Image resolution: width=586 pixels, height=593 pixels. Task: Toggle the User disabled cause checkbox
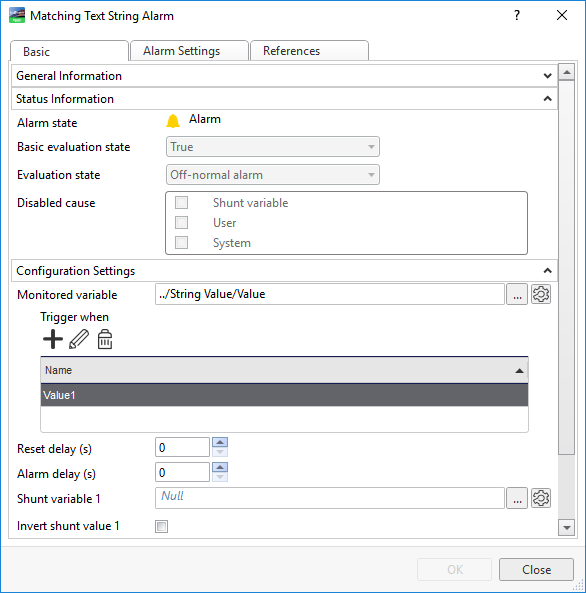[x=182, y=223]
